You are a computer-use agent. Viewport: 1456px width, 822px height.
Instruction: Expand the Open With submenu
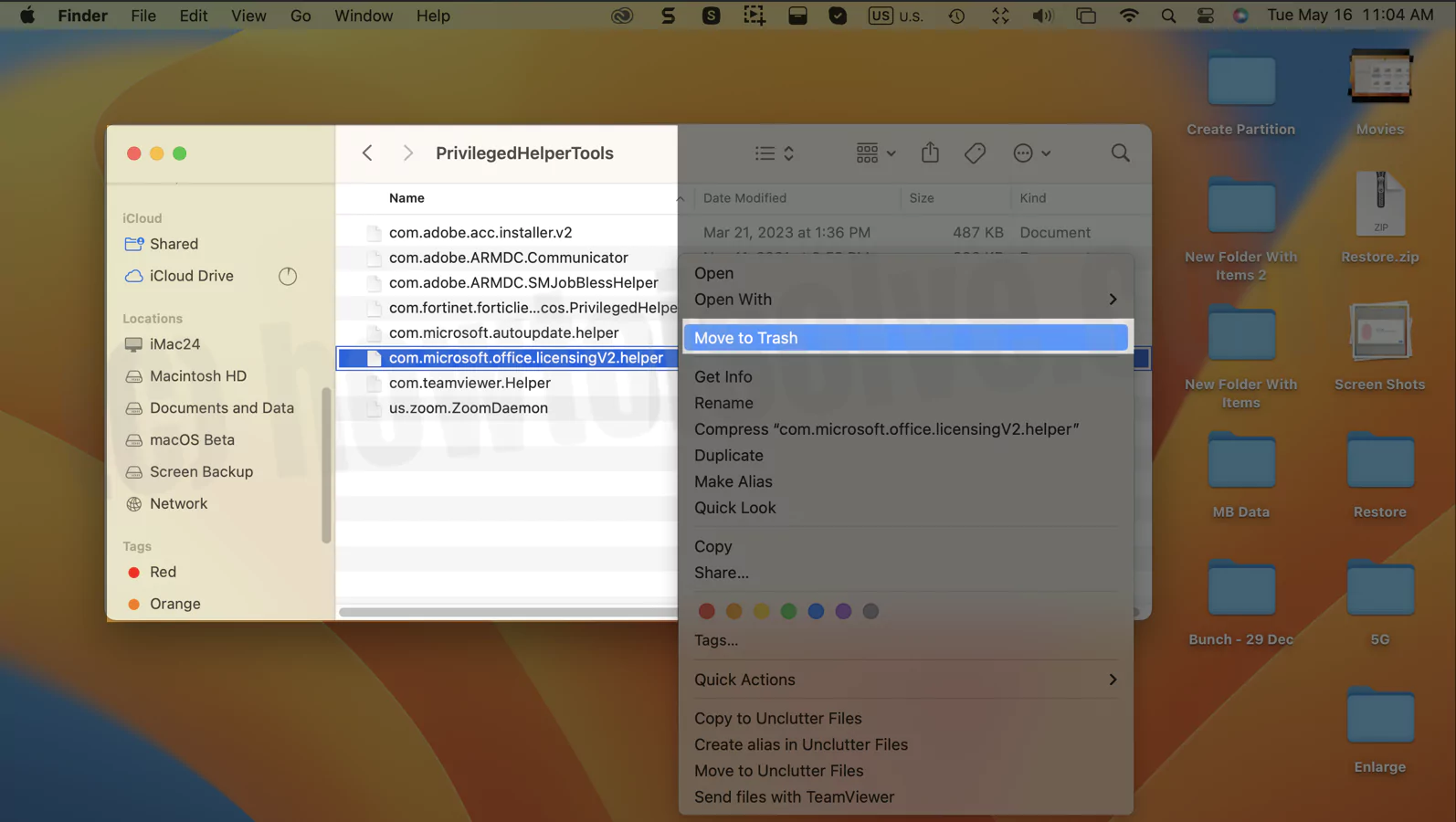904,300
